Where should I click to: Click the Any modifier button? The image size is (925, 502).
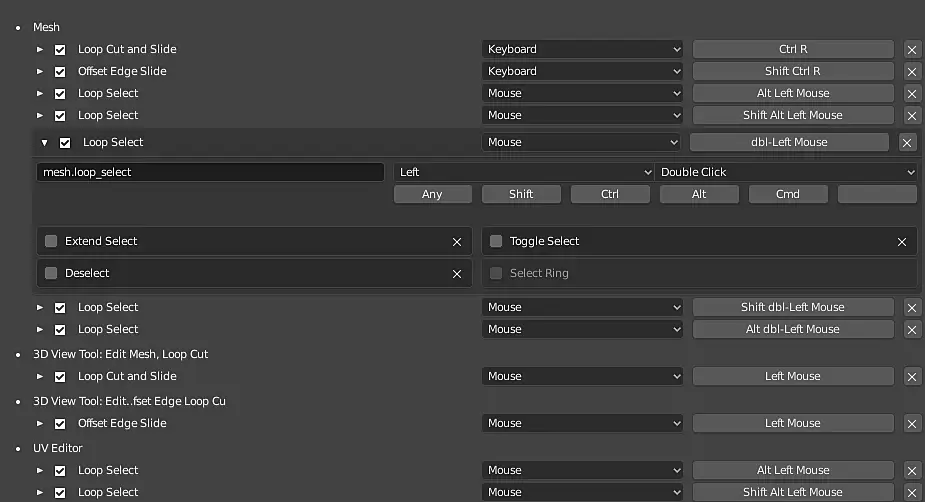click(x=432, y=194)
